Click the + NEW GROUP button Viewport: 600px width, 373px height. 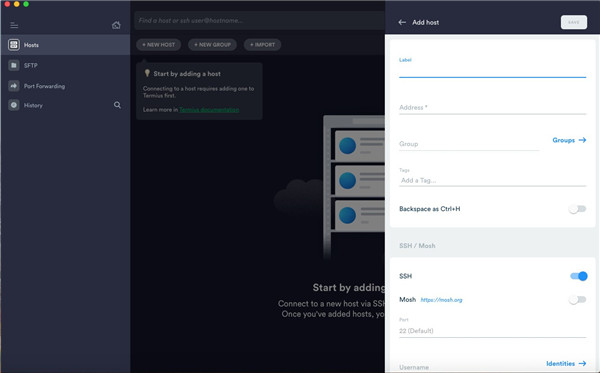click(x=212, y=45)
